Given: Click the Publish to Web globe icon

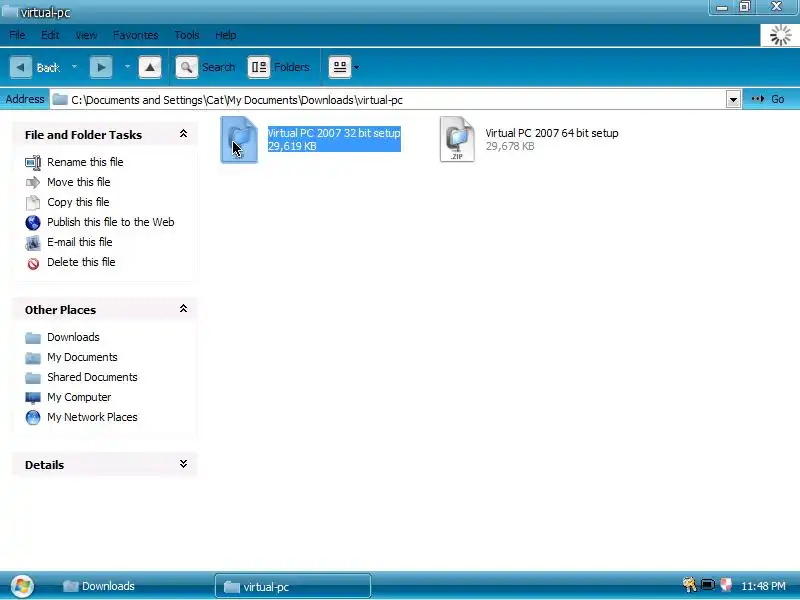Looking at the screenshot, I should point(33,222).
